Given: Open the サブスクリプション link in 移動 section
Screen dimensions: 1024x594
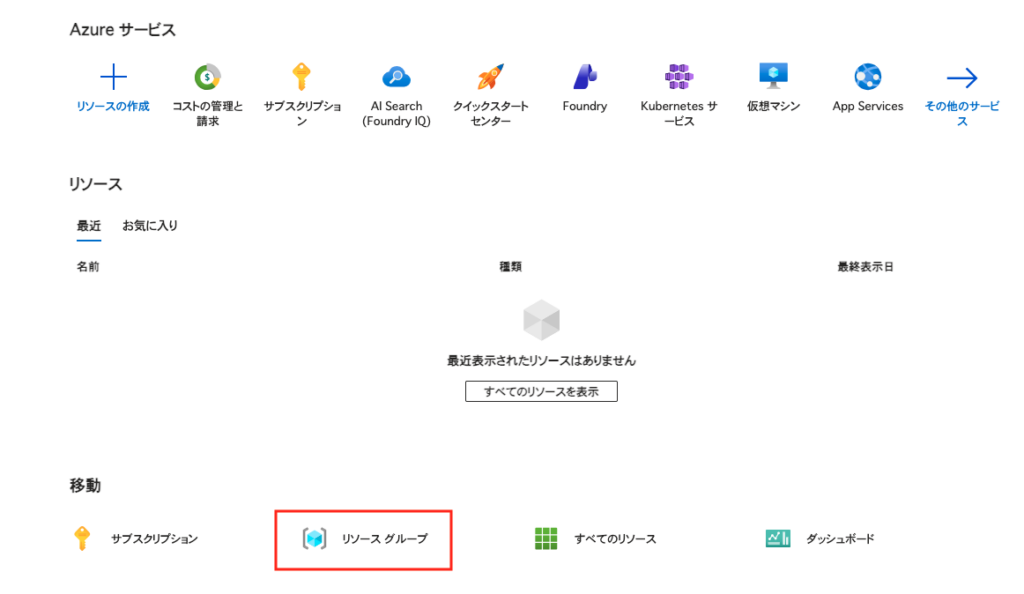Looking at the screenshot, I should point(154,539).
